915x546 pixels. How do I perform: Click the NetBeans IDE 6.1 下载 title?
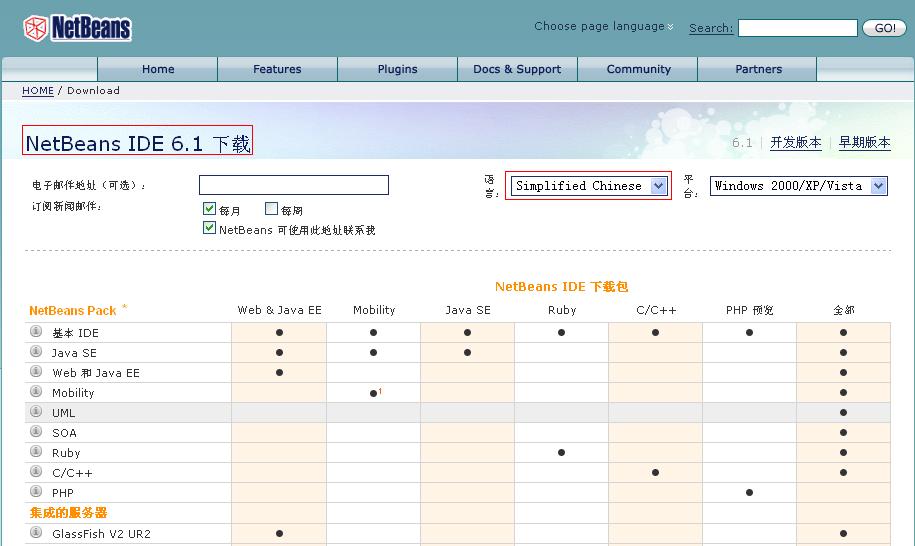coord(138,143)
